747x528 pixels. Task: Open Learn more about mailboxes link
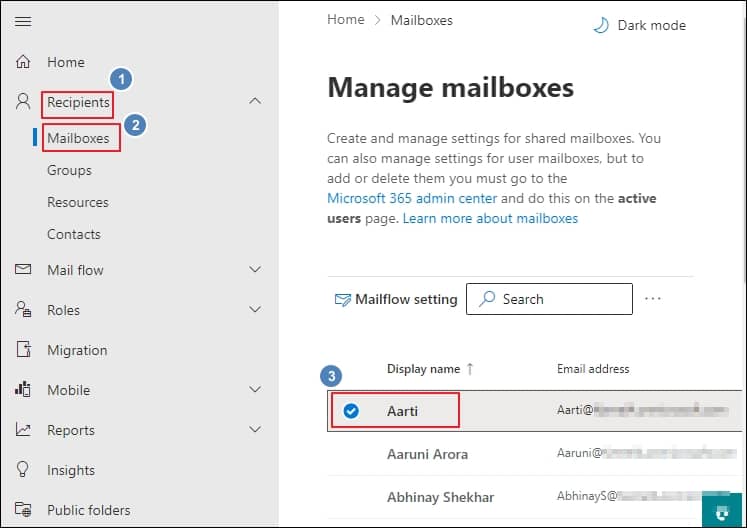[x=490, y=218]
